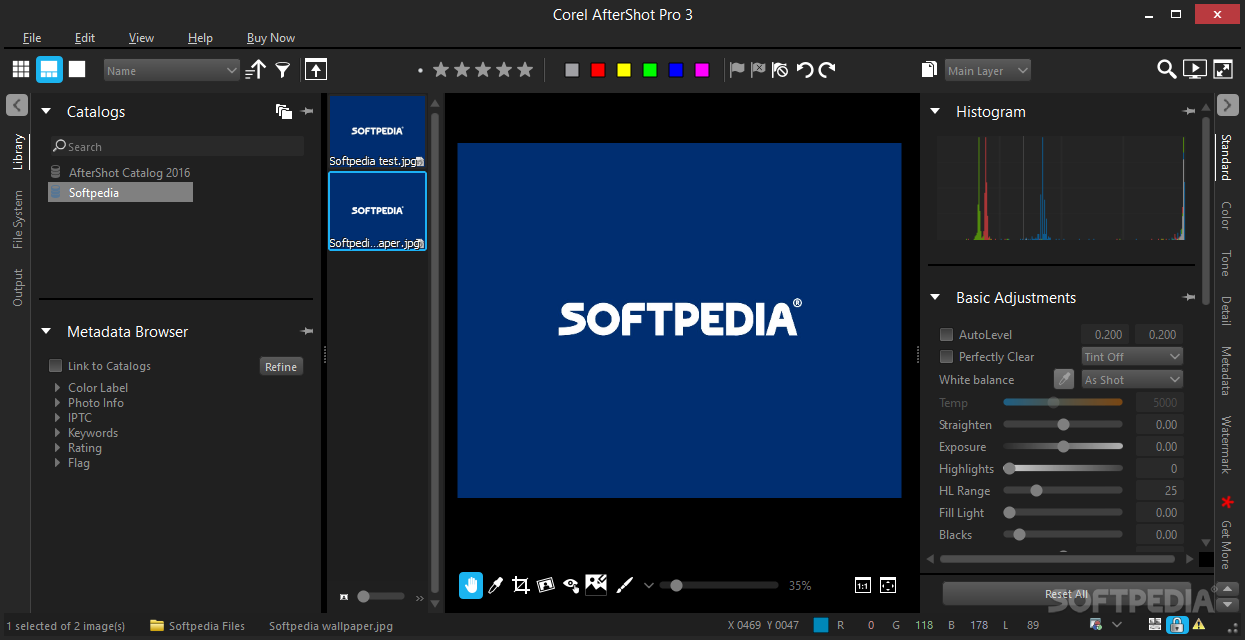Viewport: 1245px width, 640px height.
Task: Apply the green color label
Action: (x=650, y=70)
